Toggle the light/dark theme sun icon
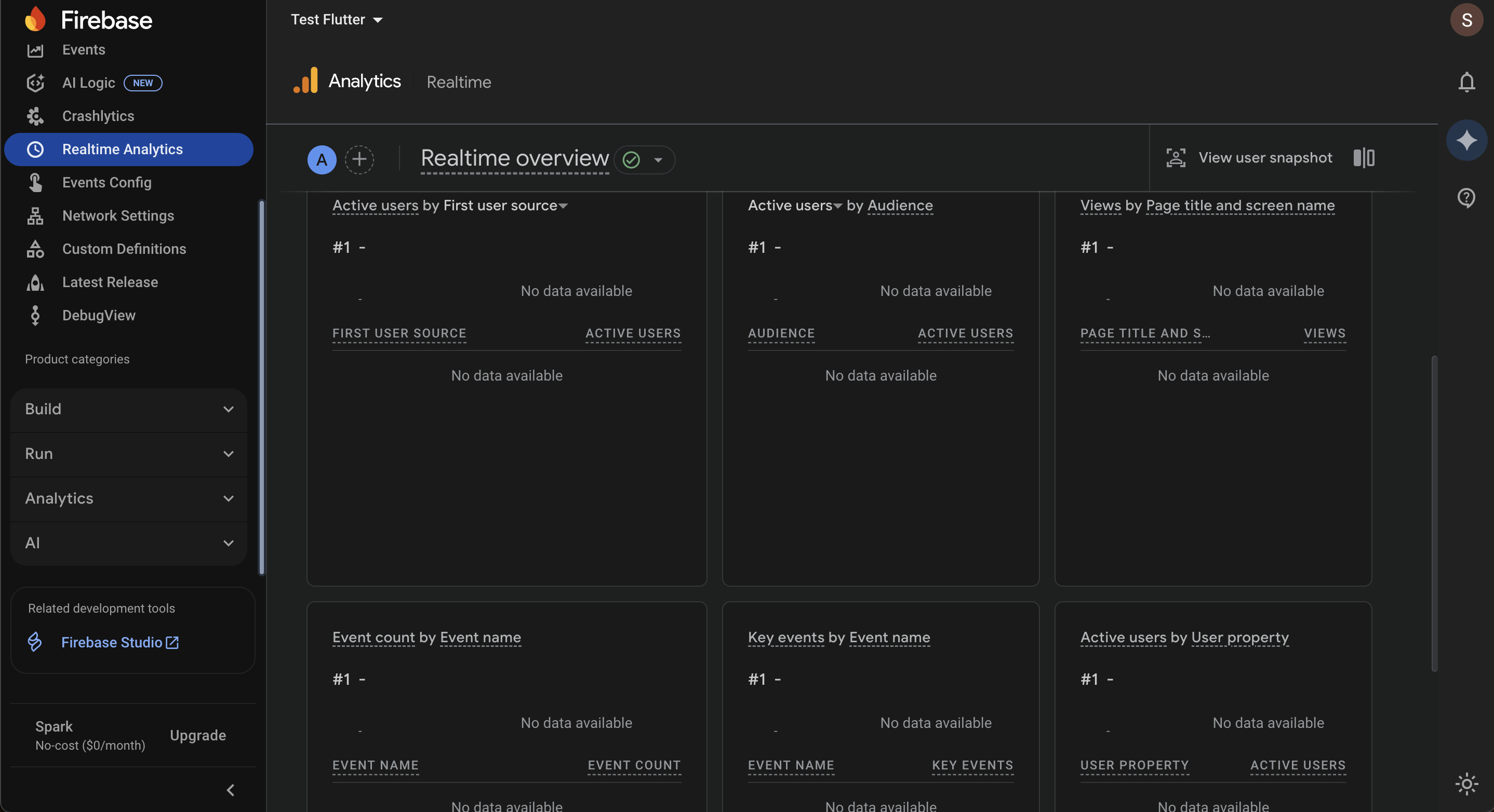The width and height of the screenshot is (1494, 812). point(1466,784)
